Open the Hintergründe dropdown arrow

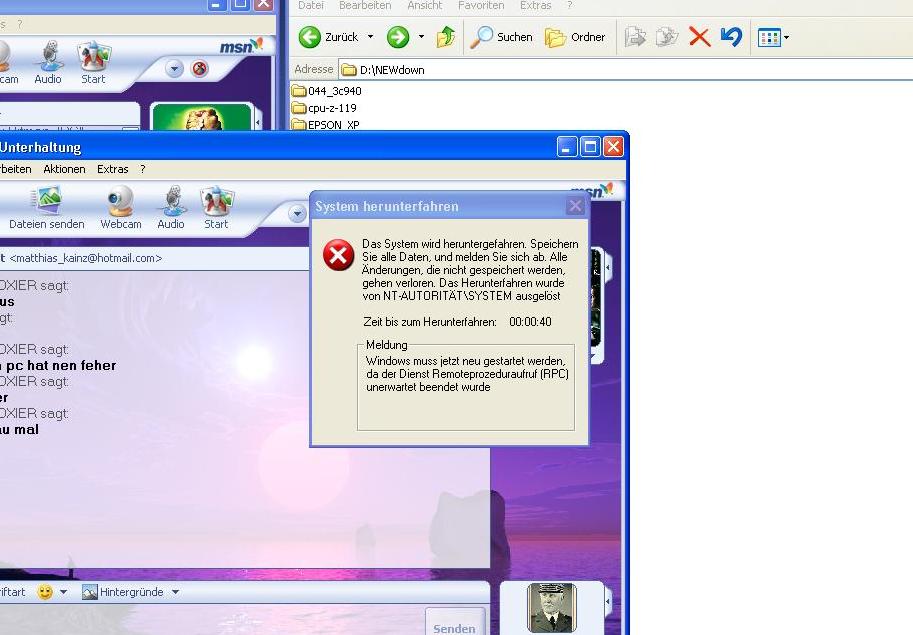175,592
